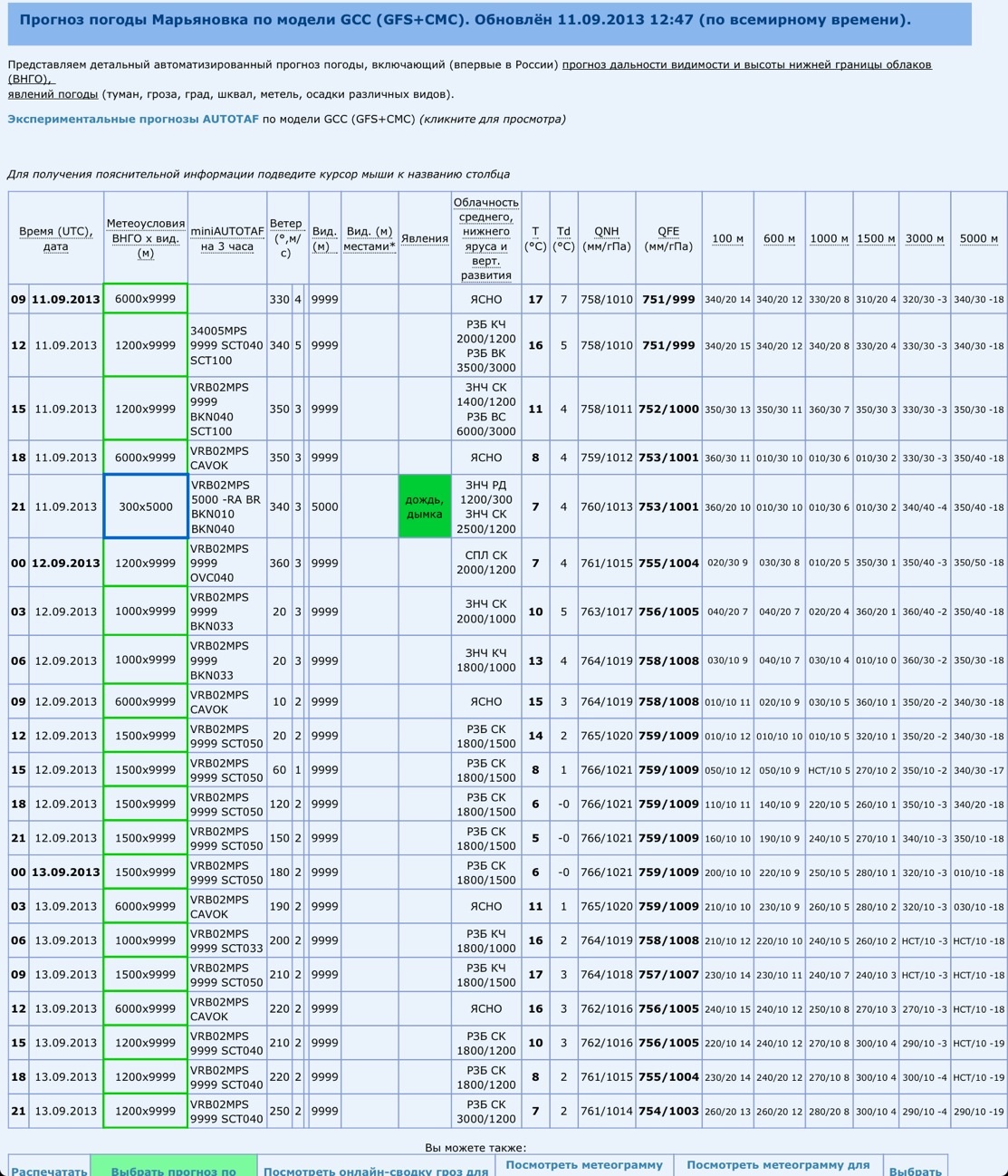The image size is (1008, 1176).
Task: Click the 1000 м altitude column header
Action: point(829,238)
